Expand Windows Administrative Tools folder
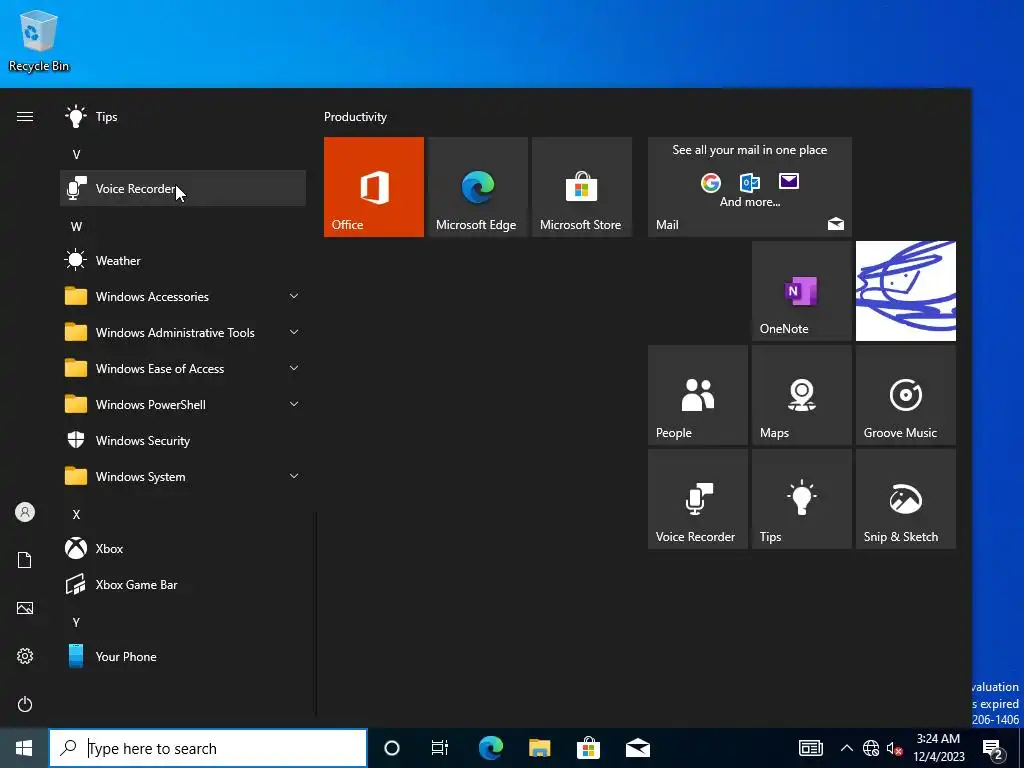The height and width of the screenshot is (768, 1024). [183, 332]
